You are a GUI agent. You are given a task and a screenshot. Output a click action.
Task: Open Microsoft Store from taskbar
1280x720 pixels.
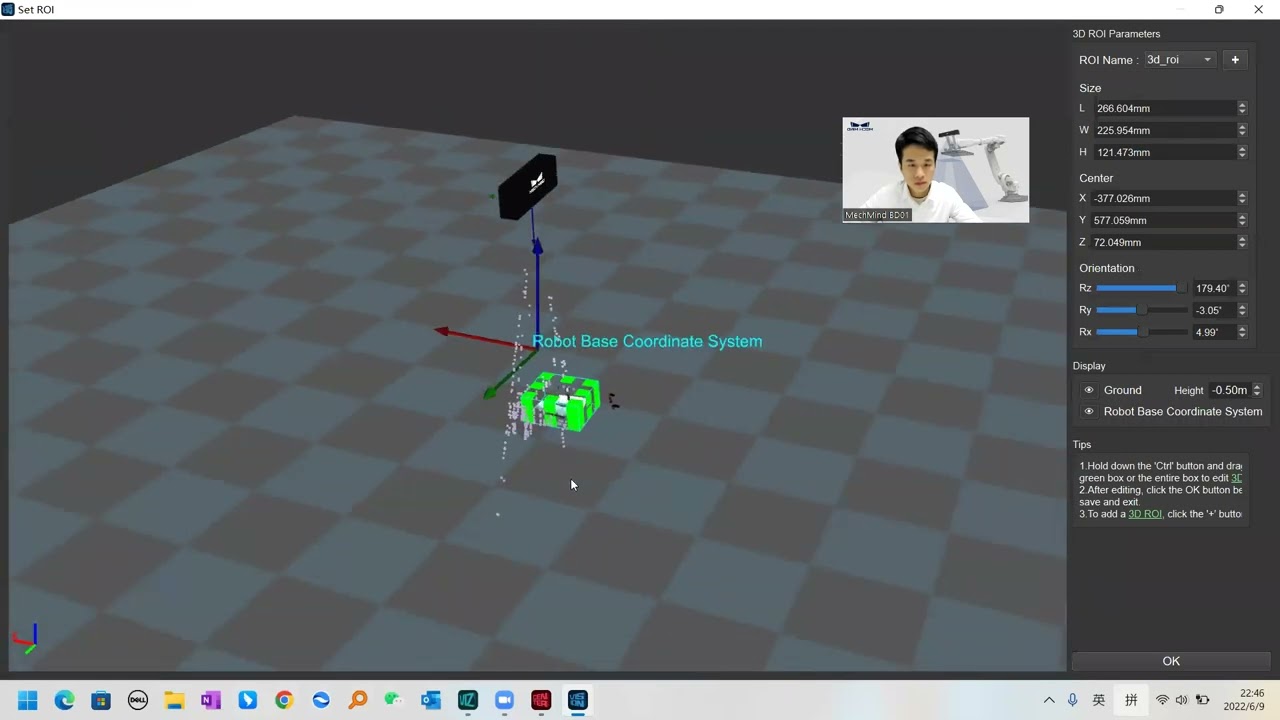[x=101, y=700]
